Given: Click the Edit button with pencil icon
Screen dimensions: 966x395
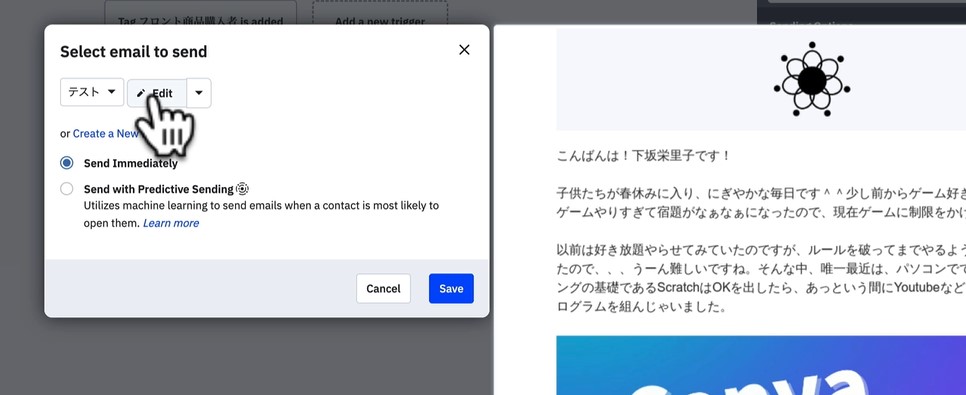Looking at the screenshot, I should point(156,93).
